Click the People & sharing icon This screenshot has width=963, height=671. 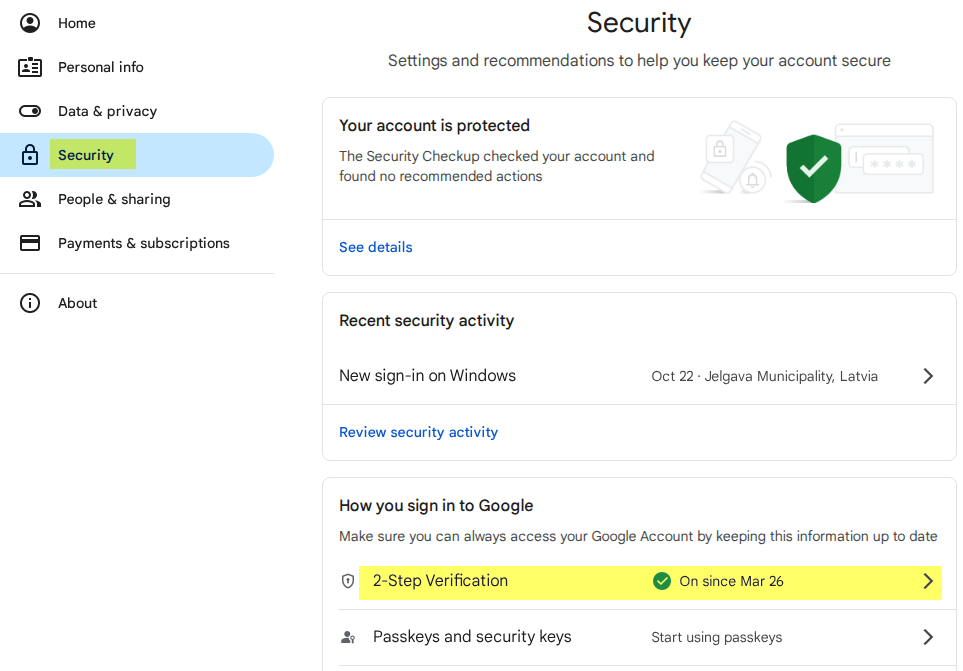pos(30,199)
